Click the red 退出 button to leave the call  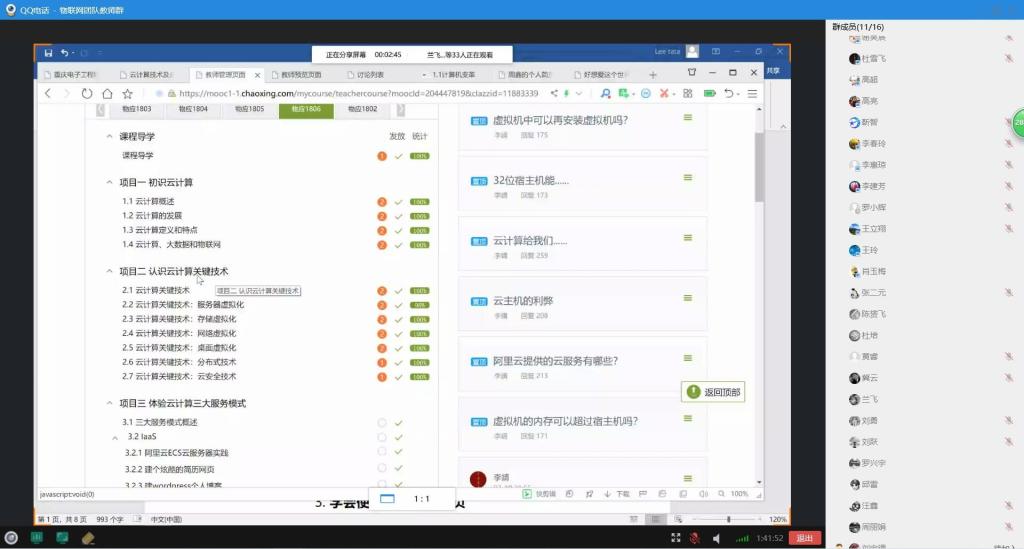803,538
